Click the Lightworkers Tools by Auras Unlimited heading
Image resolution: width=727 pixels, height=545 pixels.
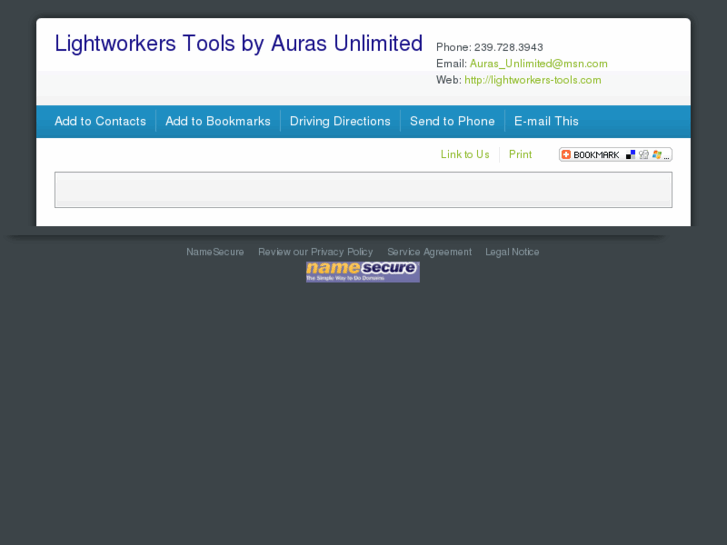(239, 44)
